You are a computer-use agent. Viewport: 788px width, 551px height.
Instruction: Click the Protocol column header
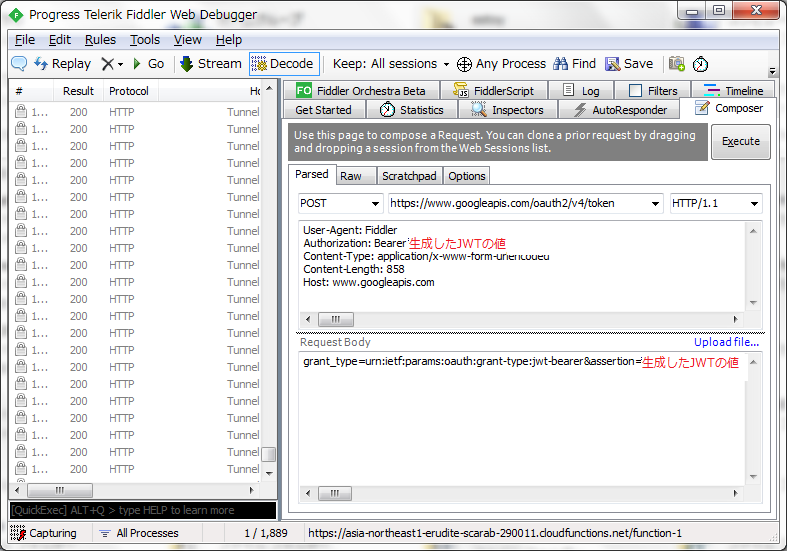(x=129, y=91)
